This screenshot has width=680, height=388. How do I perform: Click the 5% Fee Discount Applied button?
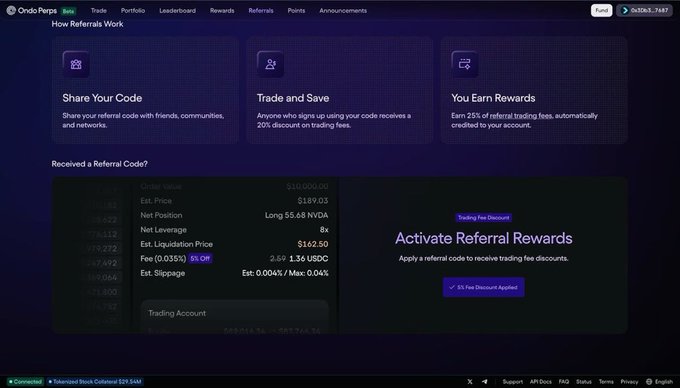click(x=484, y=287)
